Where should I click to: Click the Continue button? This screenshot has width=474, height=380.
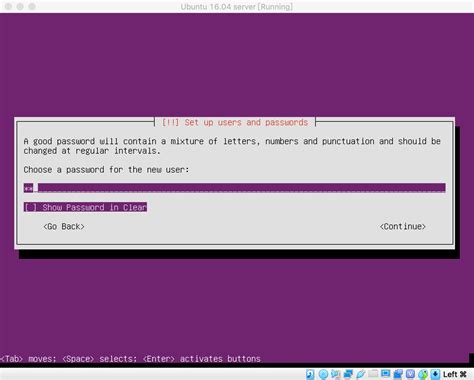pyautogui.click(x=403, y=227)
